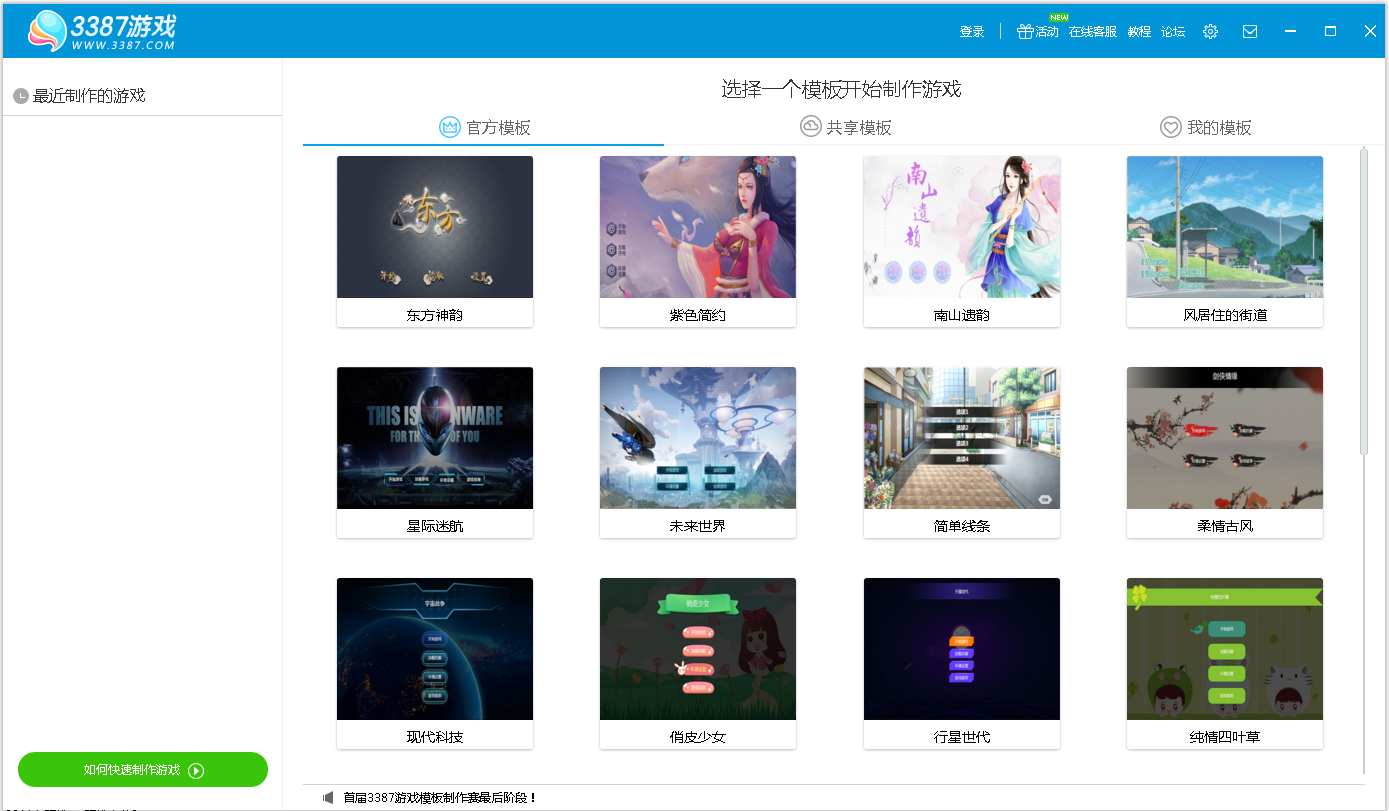Maximize the 3387游戏 window
This screenshot has width=1389, height=811.
[x=1330, y=31]
